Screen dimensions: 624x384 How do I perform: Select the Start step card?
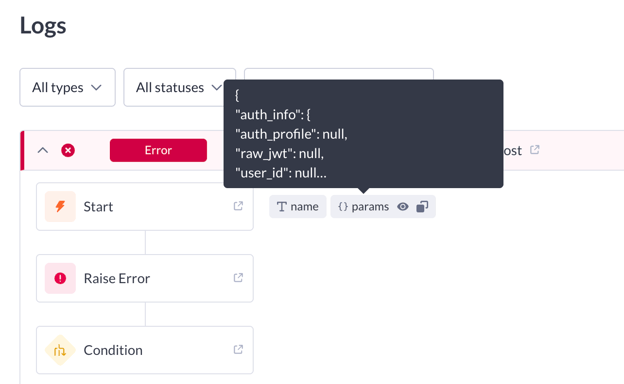click(x=145, y=207)
